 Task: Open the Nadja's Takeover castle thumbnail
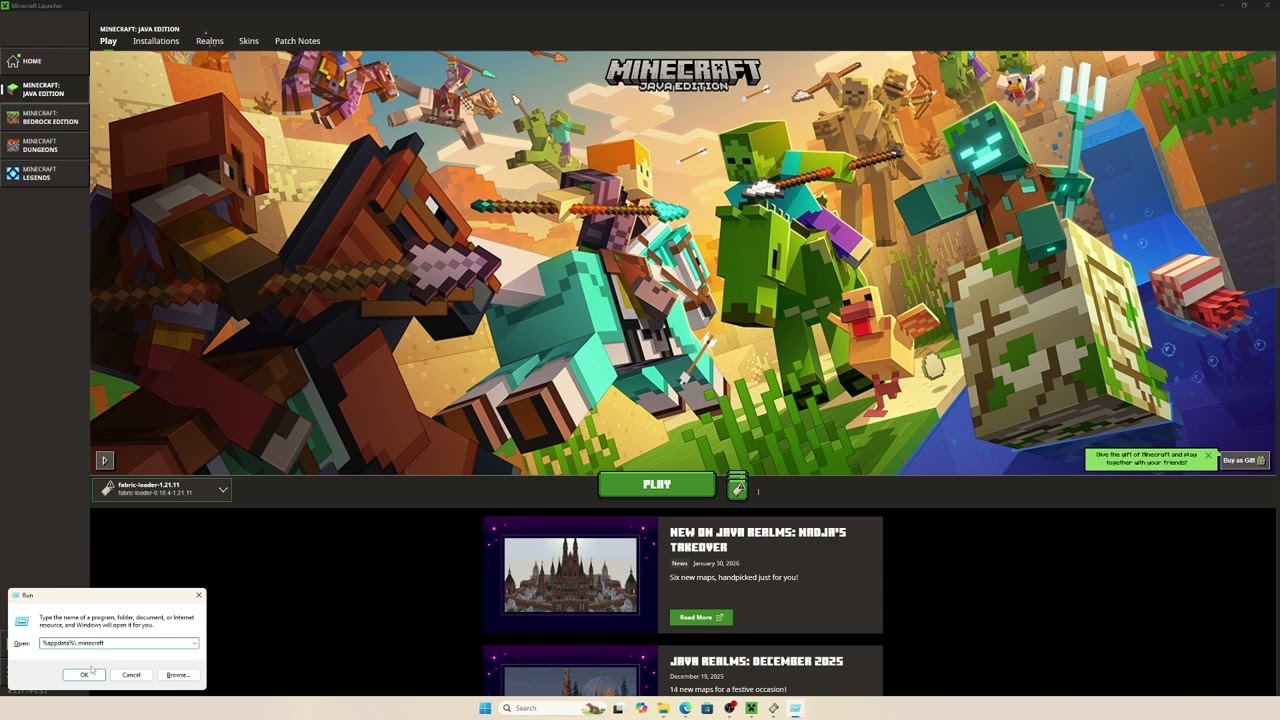point(570,575)
